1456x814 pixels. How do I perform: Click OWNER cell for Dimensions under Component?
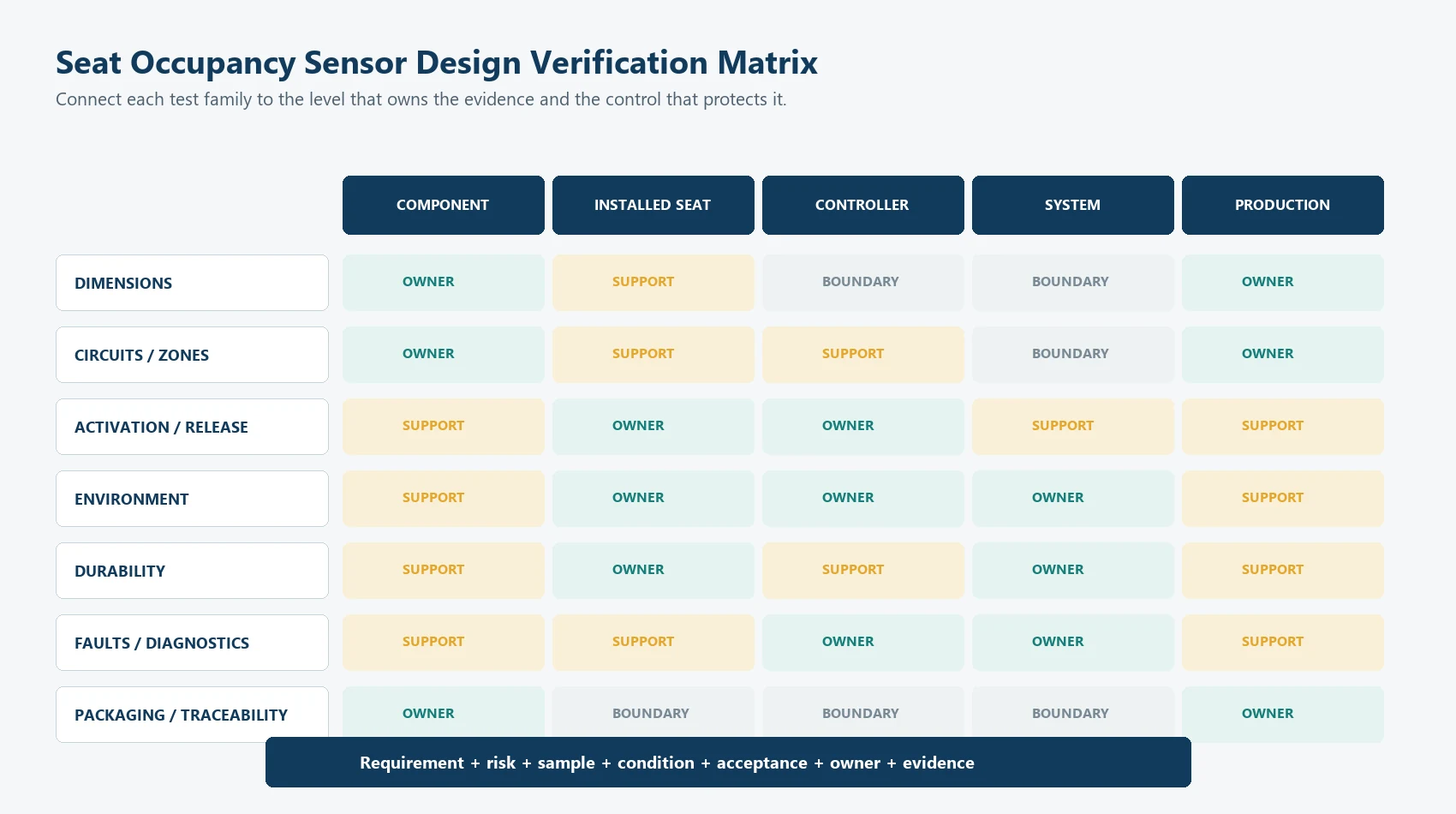click(x=444, y=283)
